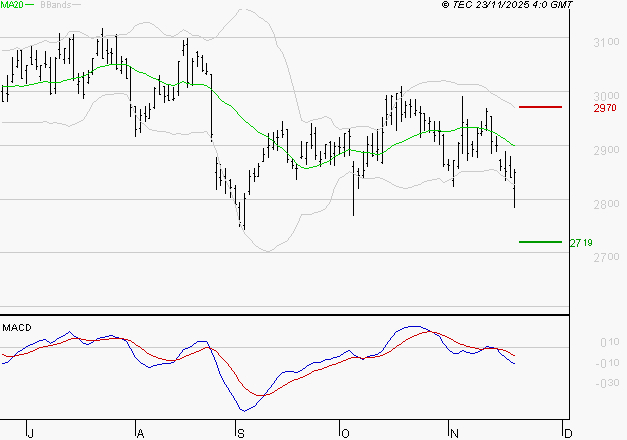
Task: Click the red 2970 resistance value
Action: tap(605, 108)
